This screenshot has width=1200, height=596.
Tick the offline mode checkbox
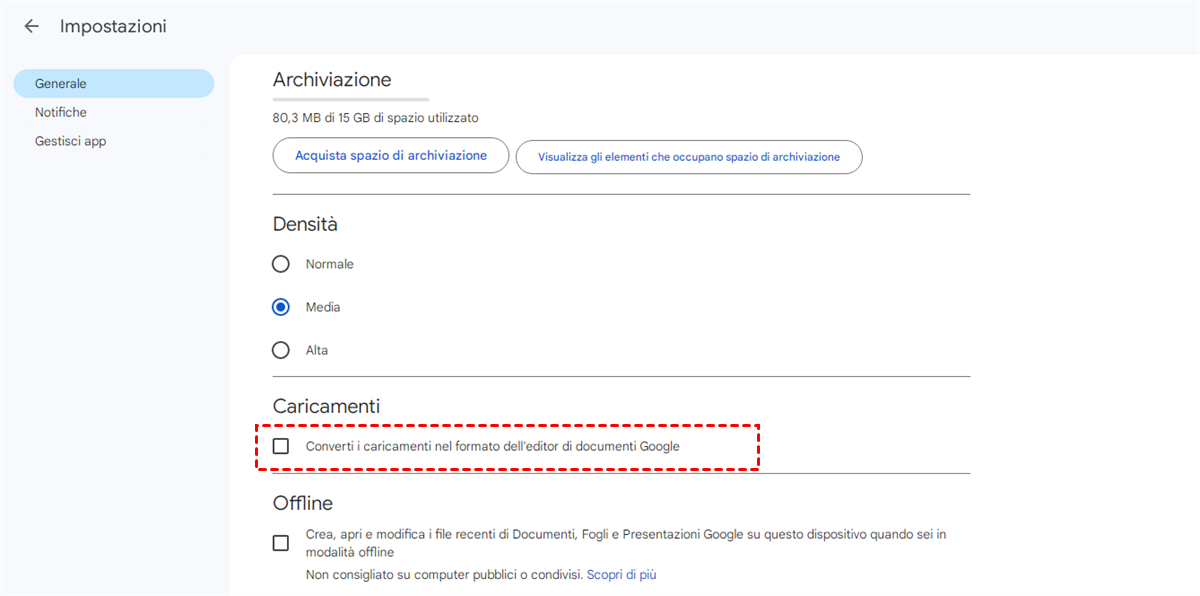(281, 543)
